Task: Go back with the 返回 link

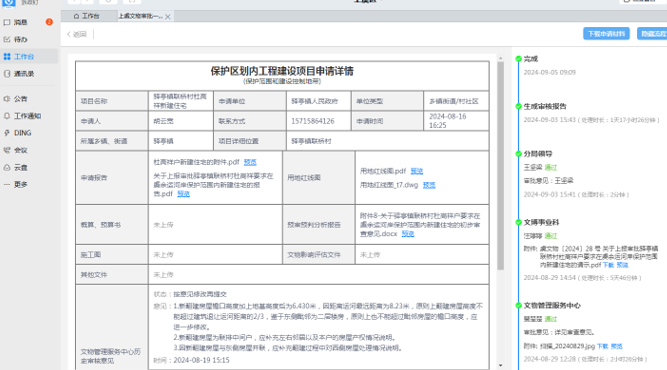Action: coord(77,34)
